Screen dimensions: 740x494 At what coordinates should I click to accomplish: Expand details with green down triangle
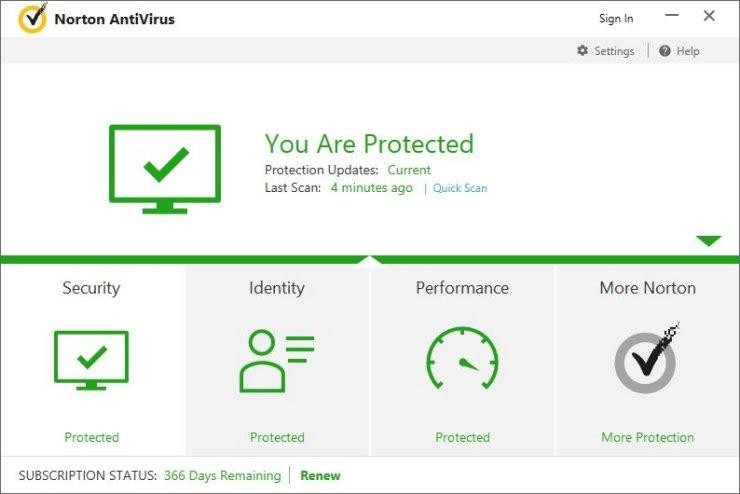(x=708, y=241)
